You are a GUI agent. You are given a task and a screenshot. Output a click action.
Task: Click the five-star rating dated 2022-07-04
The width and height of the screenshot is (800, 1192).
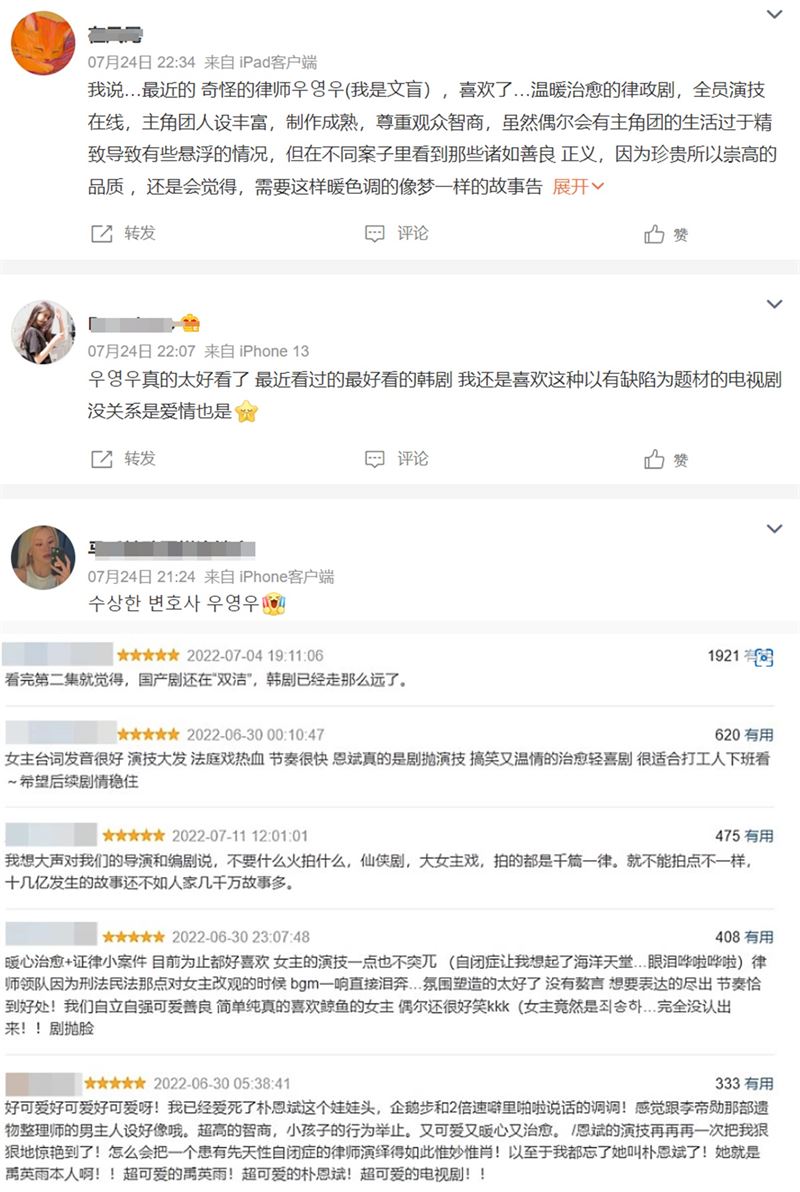(148, 655)
